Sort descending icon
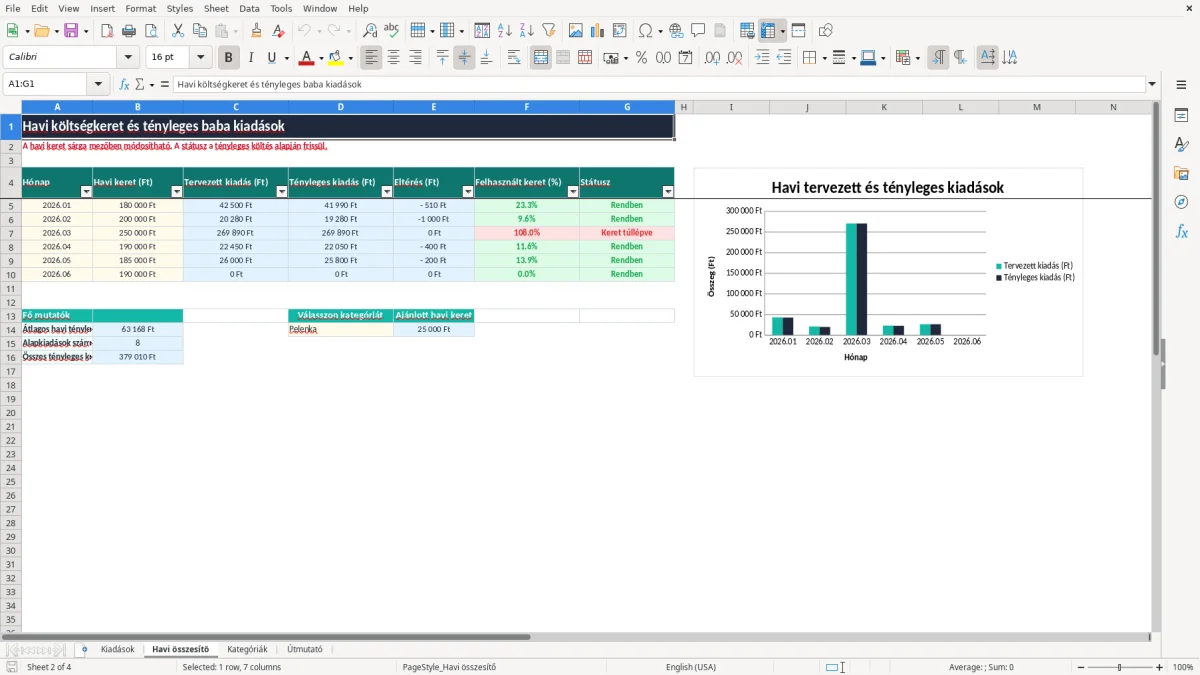1200x675 pixels. pos(527,31)
